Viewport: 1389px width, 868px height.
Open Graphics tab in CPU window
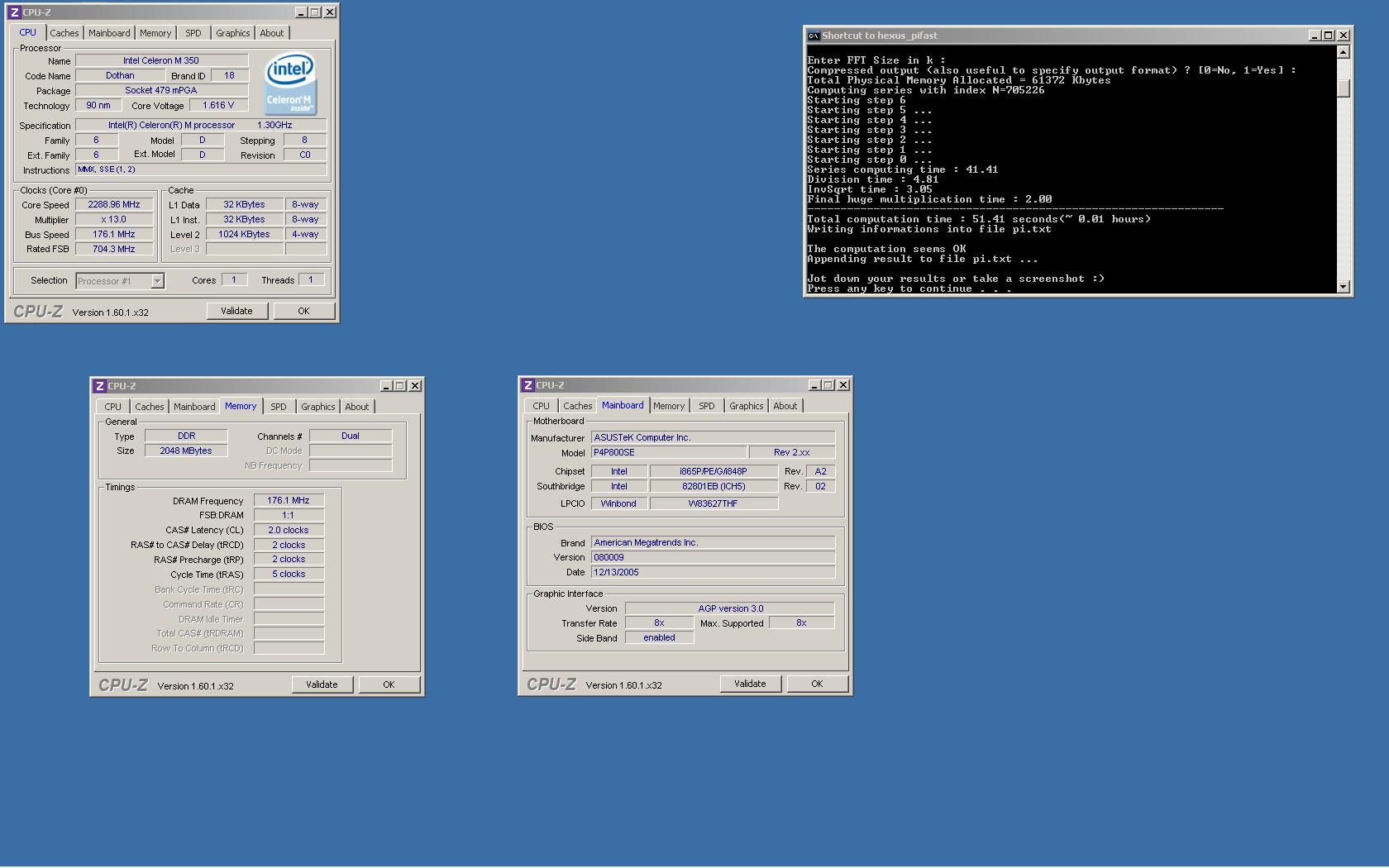233,33
